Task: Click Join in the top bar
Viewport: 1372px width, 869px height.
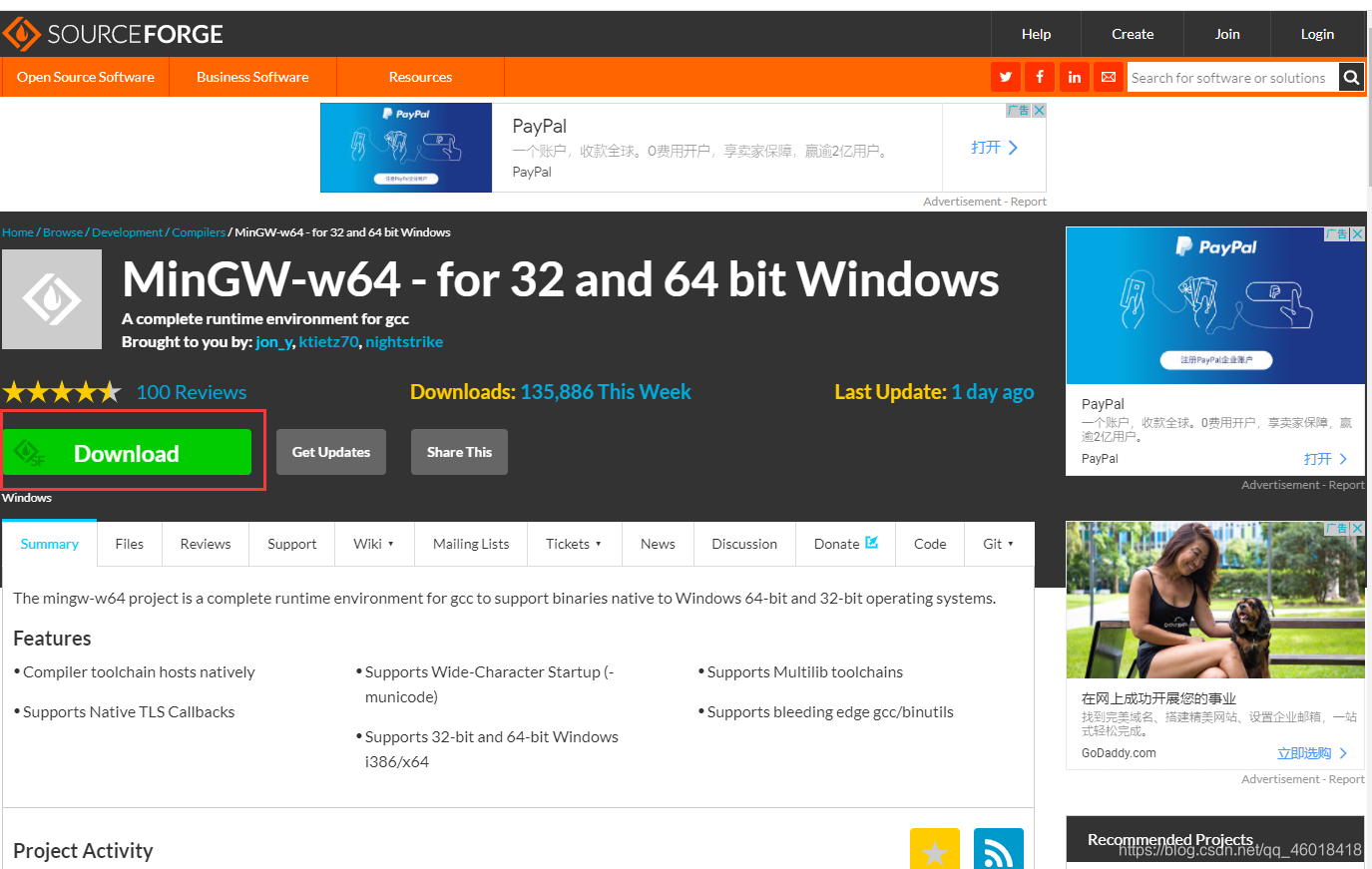Action: 1227,34
